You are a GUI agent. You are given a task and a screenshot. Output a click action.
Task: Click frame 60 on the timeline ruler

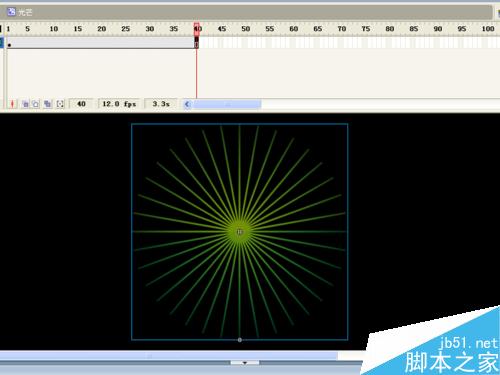[x=294, y=29]
